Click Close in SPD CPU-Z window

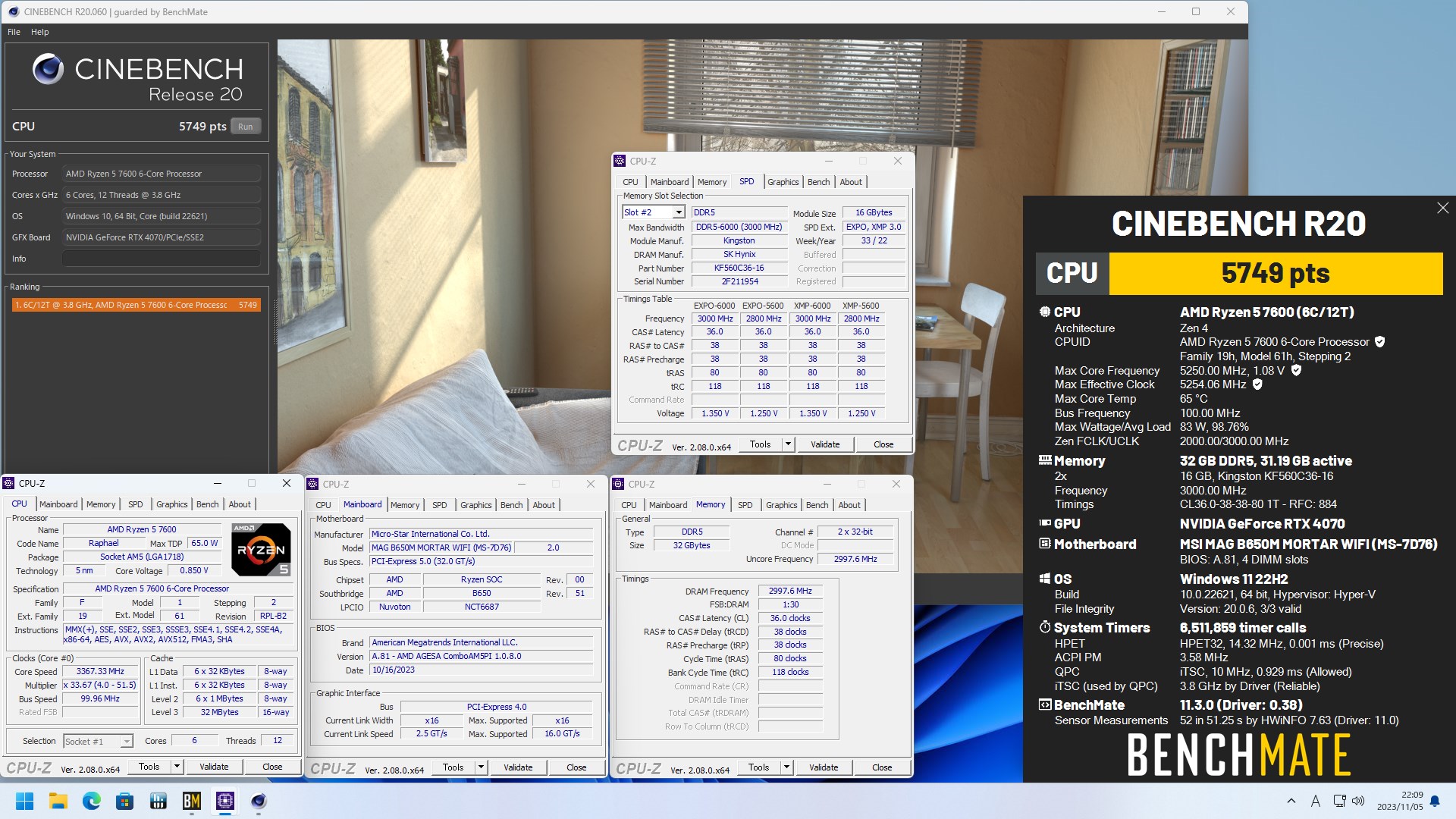tap(883, 444)
